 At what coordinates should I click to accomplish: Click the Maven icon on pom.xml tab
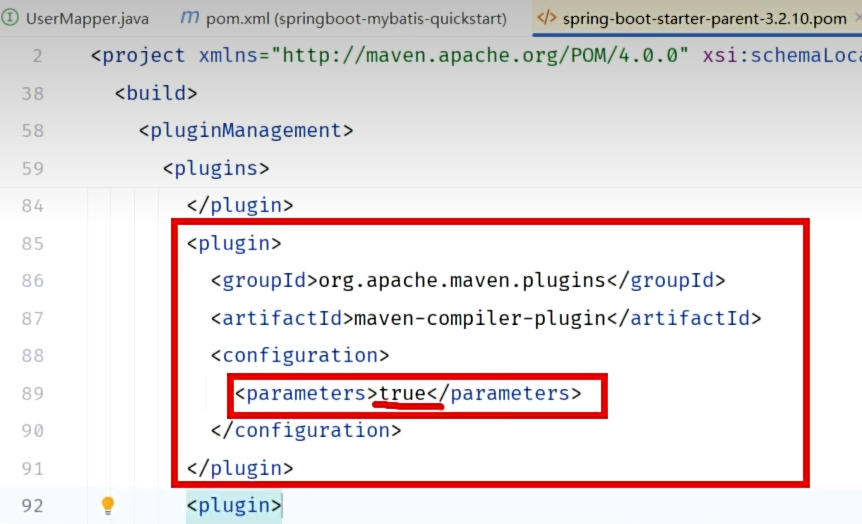tap(190, 18)
